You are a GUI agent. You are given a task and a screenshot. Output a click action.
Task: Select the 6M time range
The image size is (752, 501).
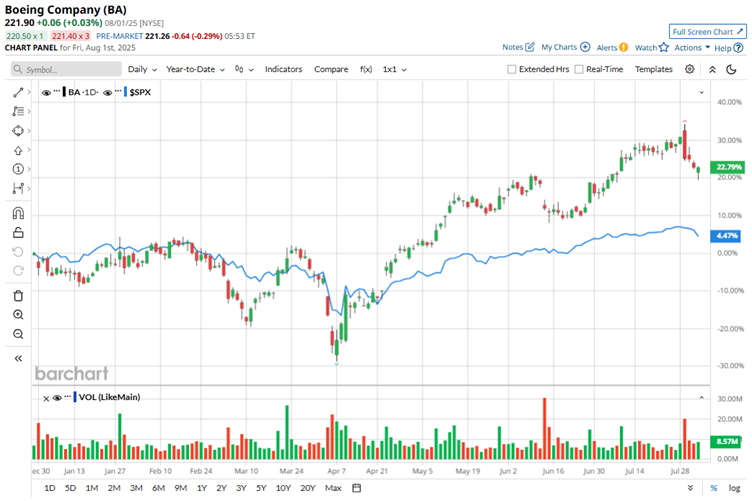point(158,488)
